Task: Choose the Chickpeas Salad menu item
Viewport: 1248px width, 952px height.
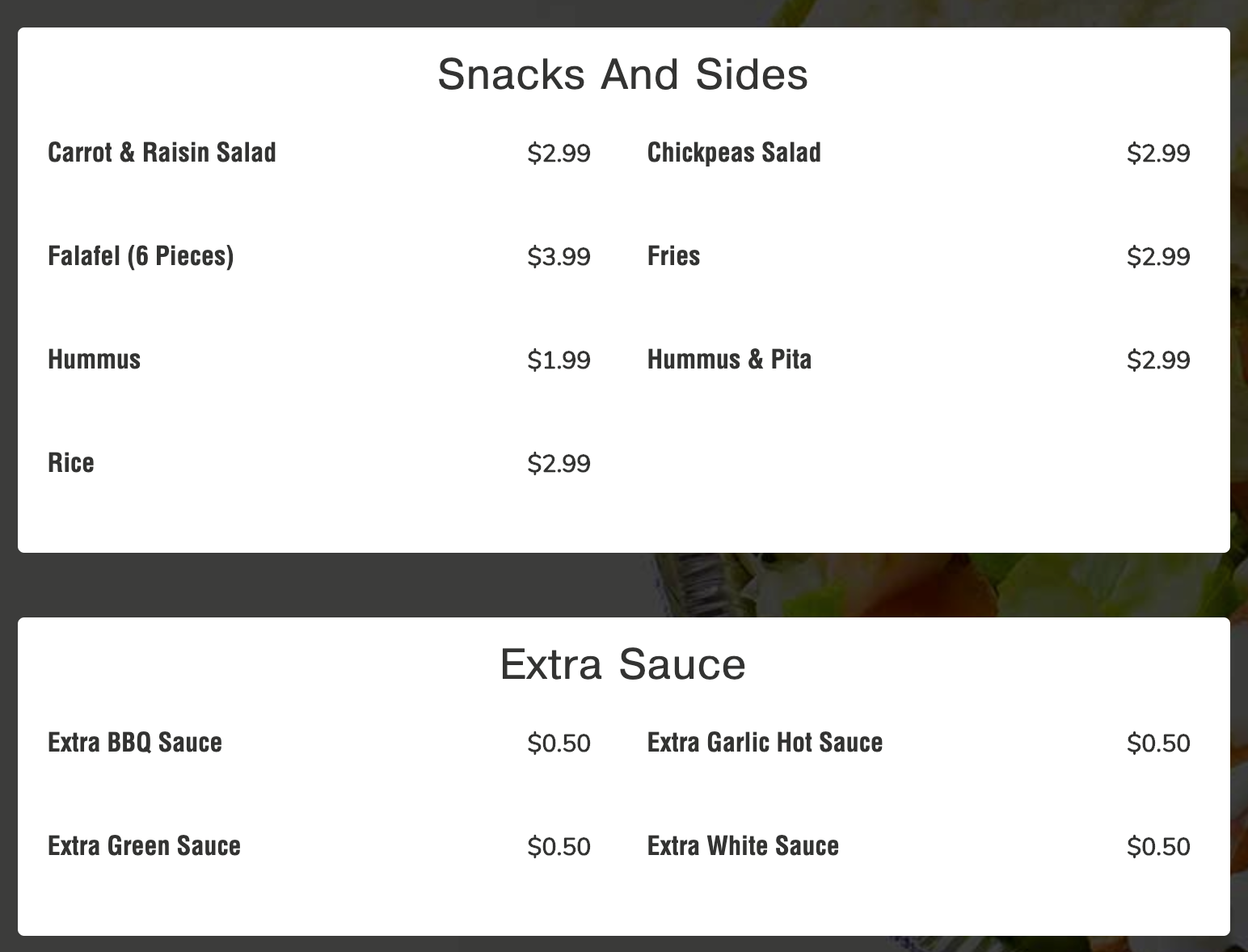Action: coord(734,153)
